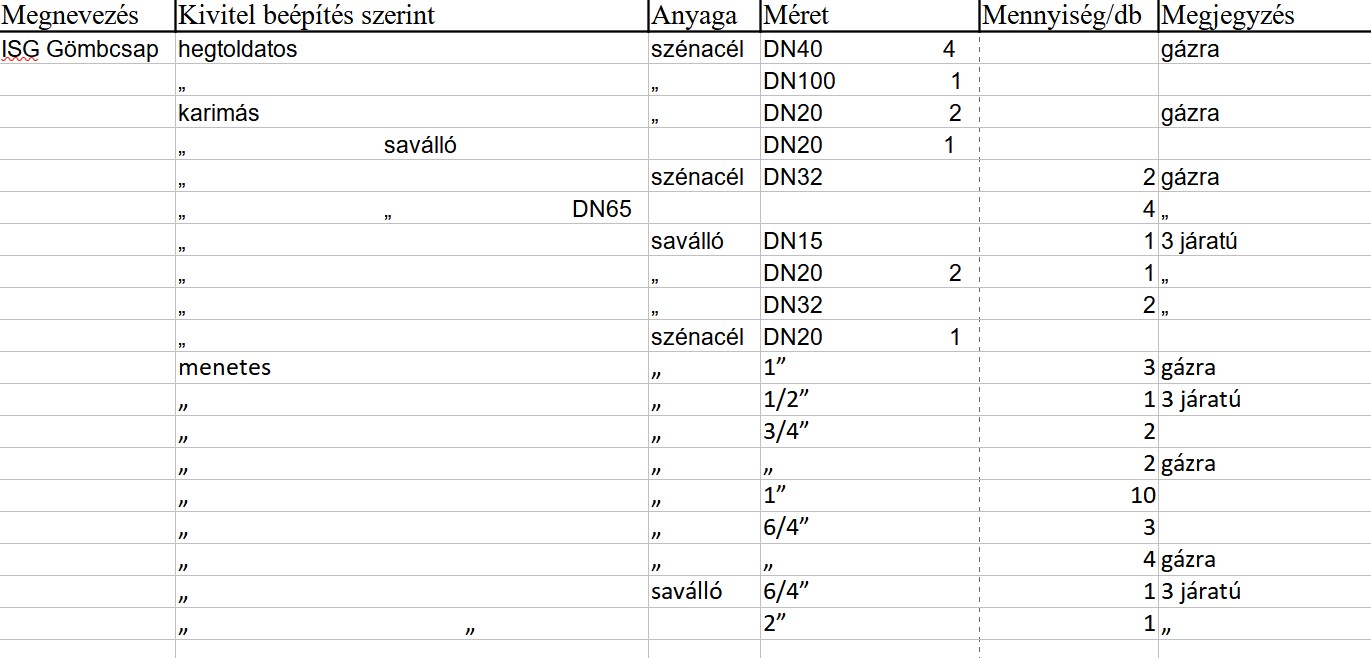The width and height of the screenshot is (1371, 658).
Task: Click the 1/2” size cell
Action: click(x=785, y=399)
